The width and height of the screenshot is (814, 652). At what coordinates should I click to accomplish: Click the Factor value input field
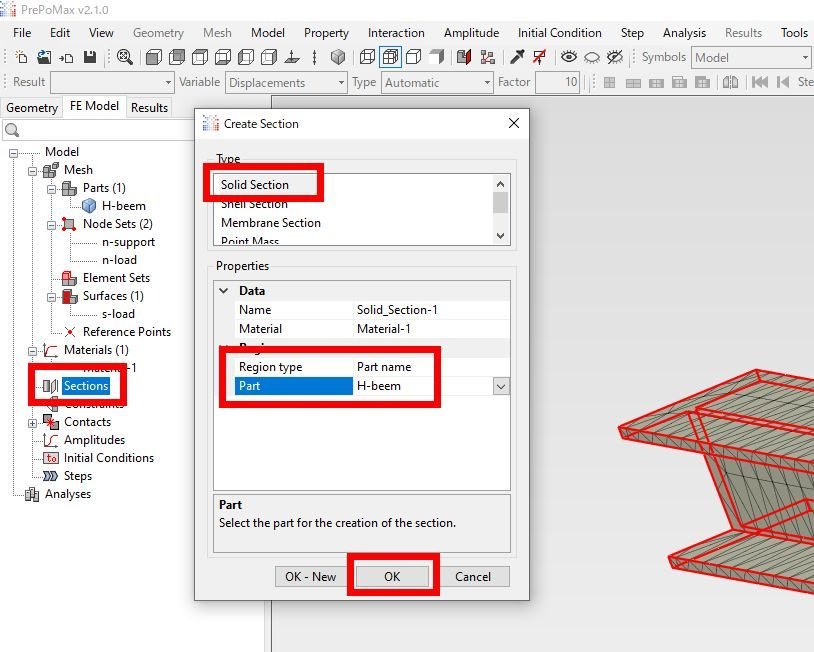pos(558,83)
